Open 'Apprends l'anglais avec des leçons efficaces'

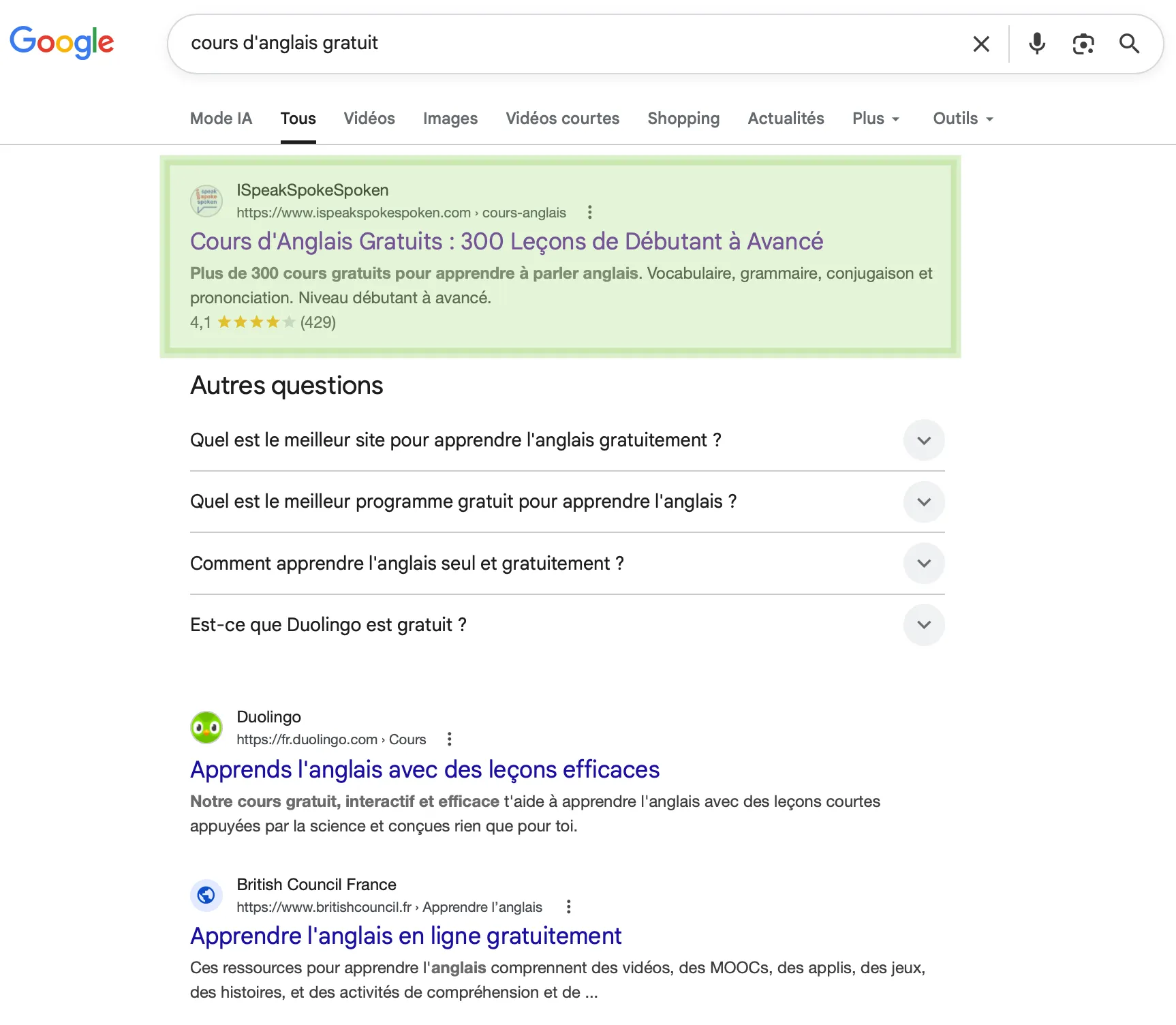(x=424, y=769)
